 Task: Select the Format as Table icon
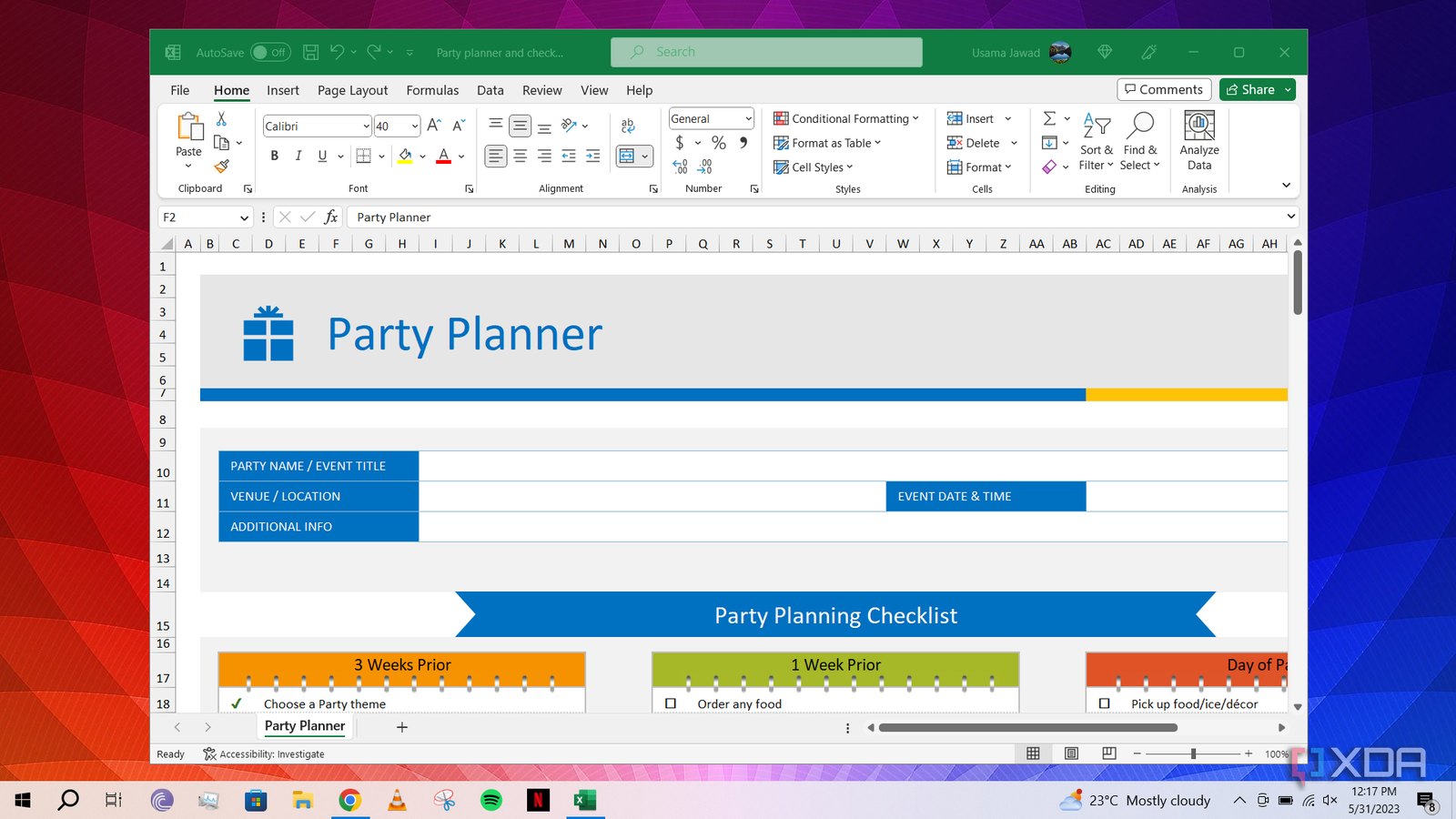(781, 143)
